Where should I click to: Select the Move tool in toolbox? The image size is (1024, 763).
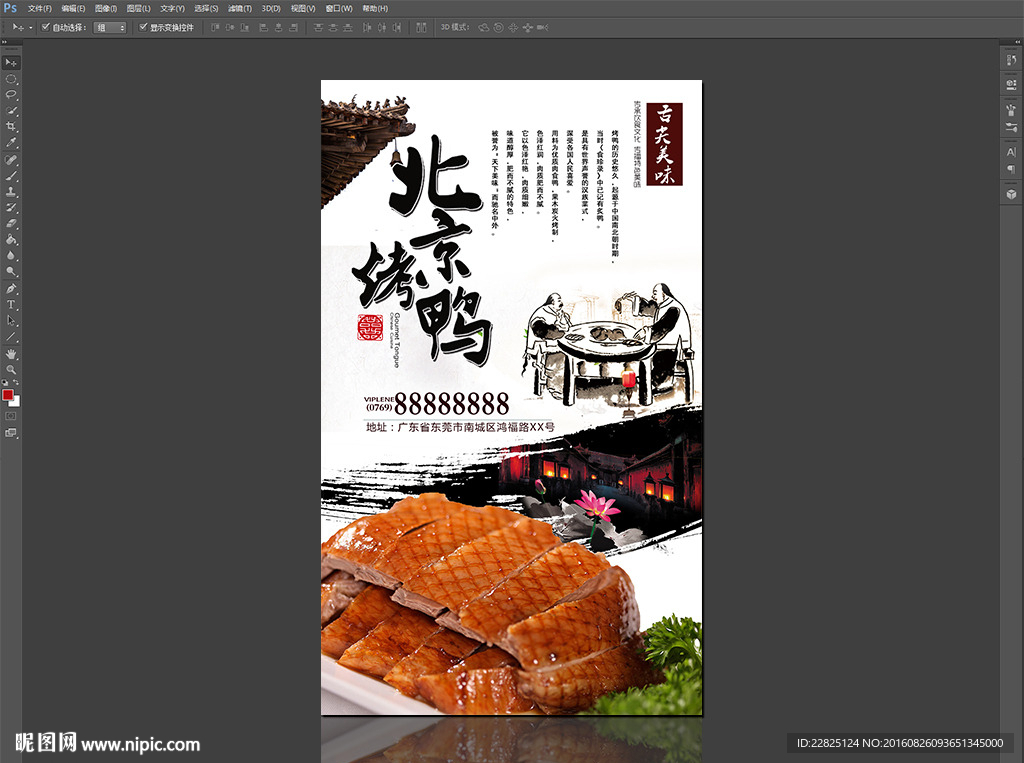click(x=11, y=63)
